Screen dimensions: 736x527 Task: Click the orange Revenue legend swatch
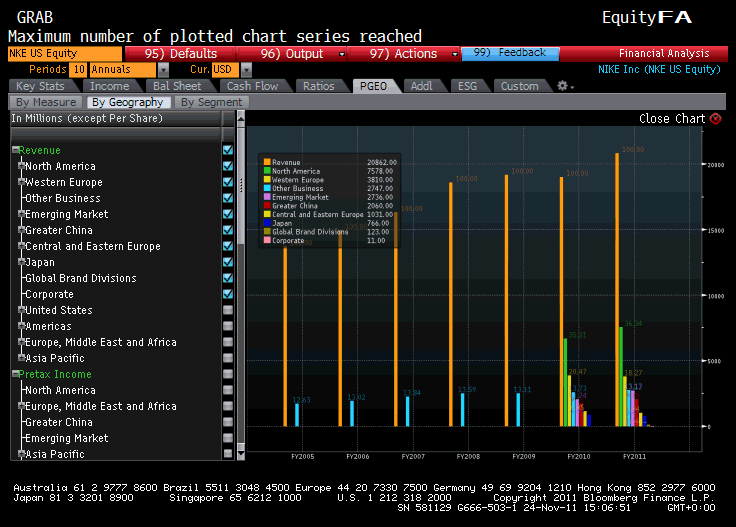267,161
